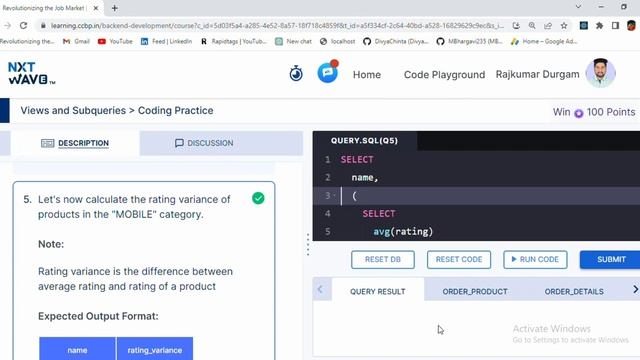Open the stopwatch timer icon
Image resolution: width=640 pixels, height=360 pixels.
(296, 74)
